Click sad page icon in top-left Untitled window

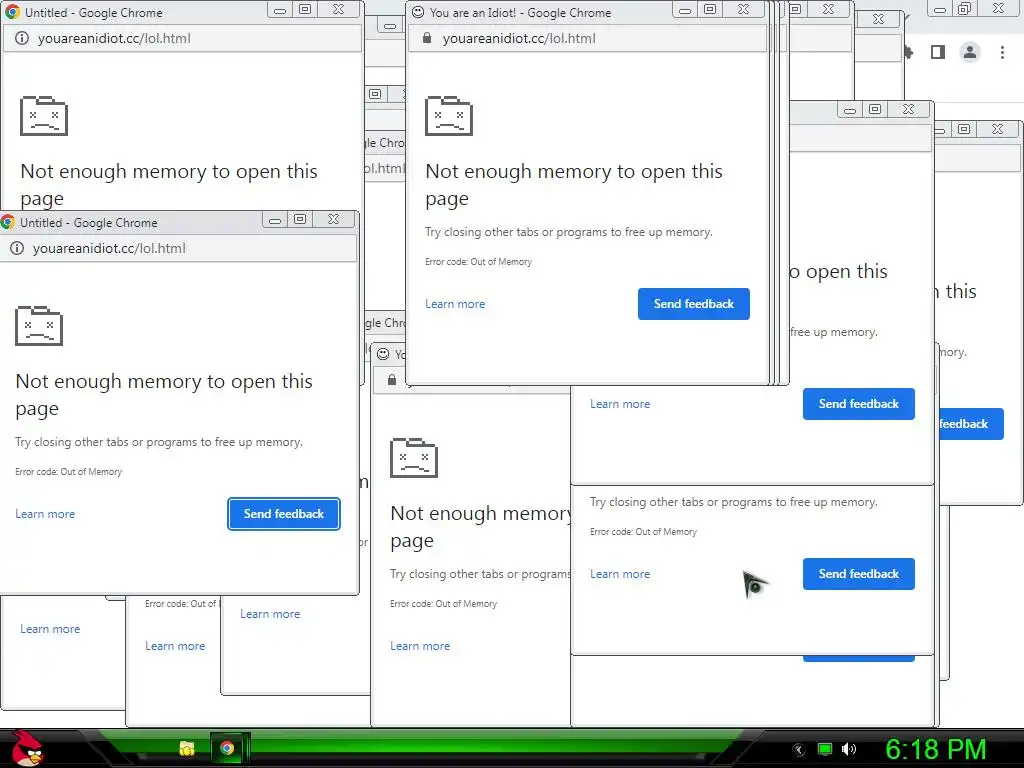tap(44, 116)
